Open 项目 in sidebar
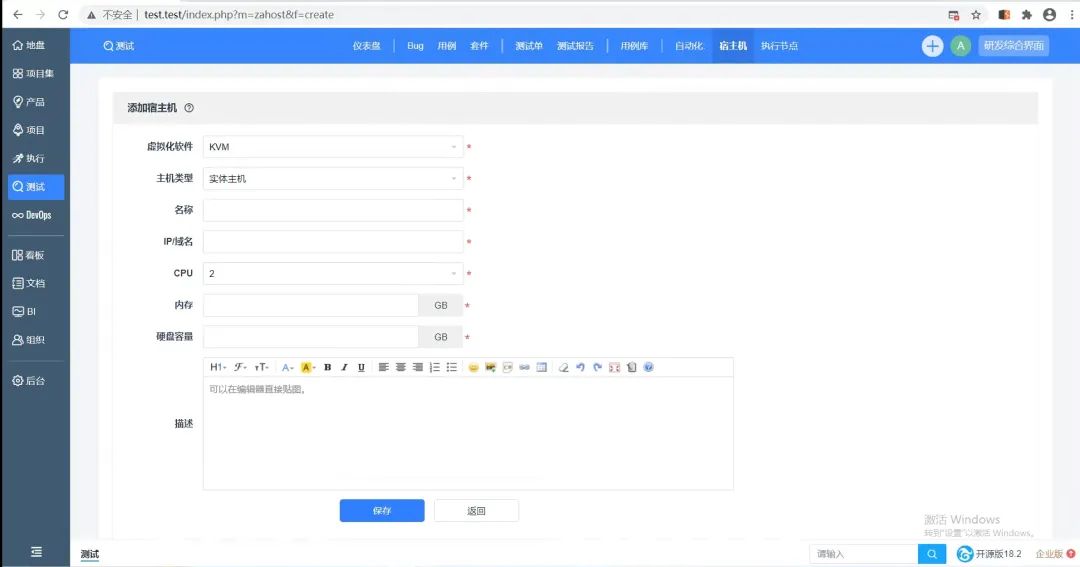The height and width of the screenshot is (567, 1080). (29, 130)
